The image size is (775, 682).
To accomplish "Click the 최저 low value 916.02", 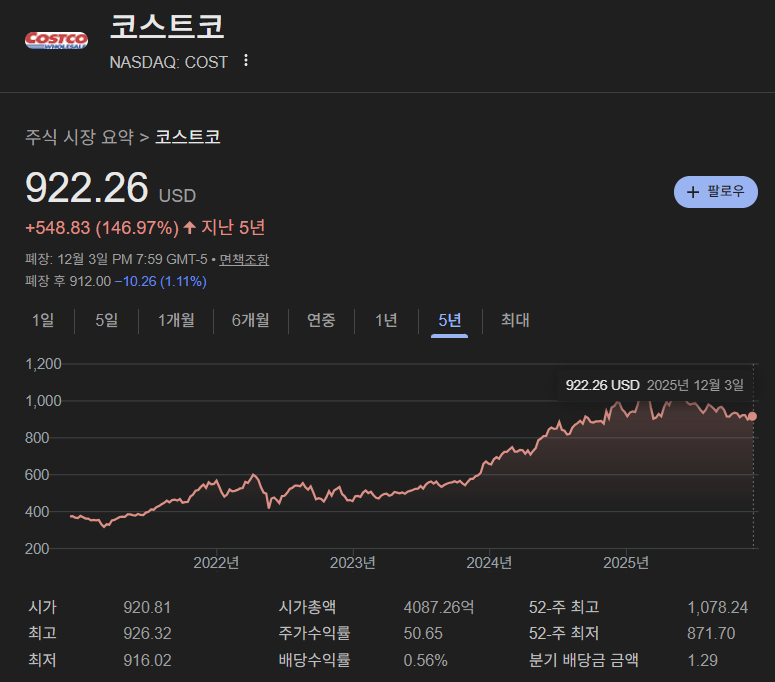I will pos(147,660).
